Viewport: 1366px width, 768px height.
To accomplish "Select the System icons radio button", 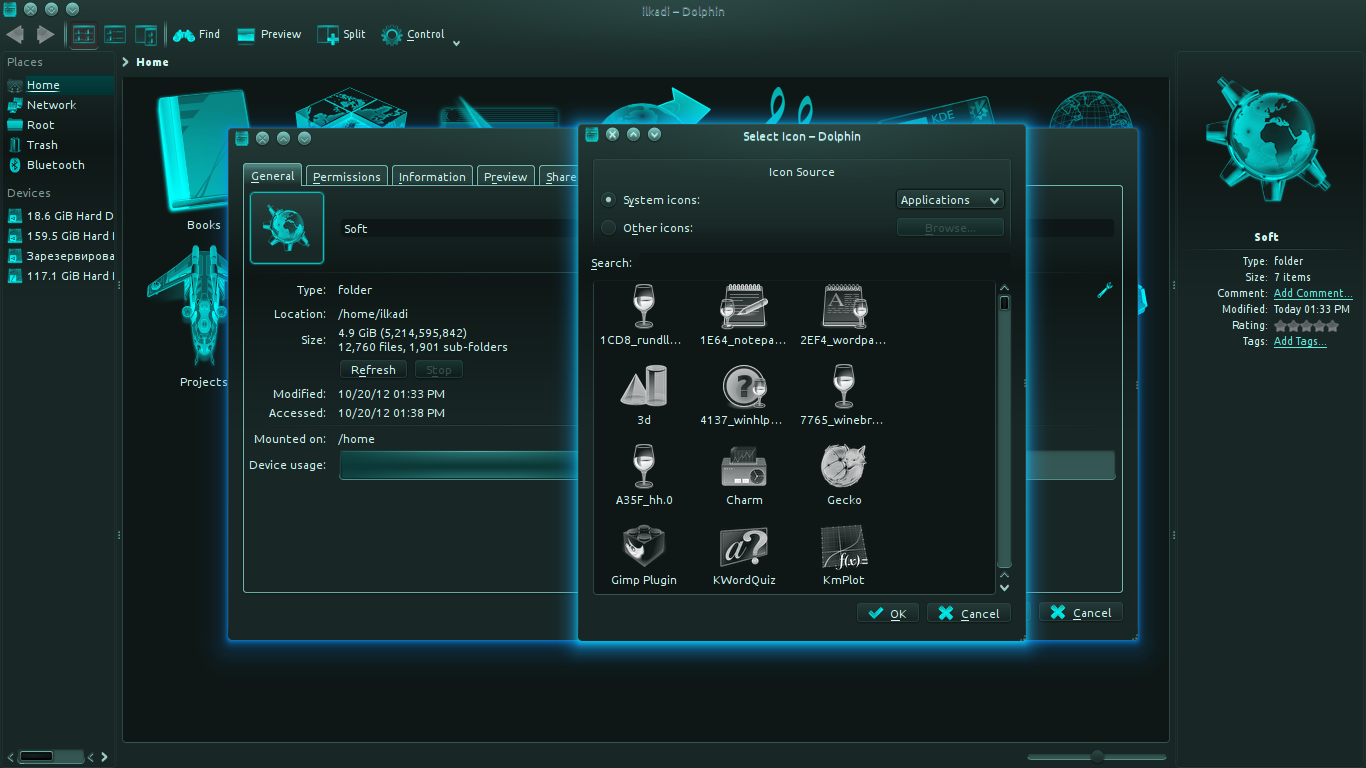I will tap(608, 199).
